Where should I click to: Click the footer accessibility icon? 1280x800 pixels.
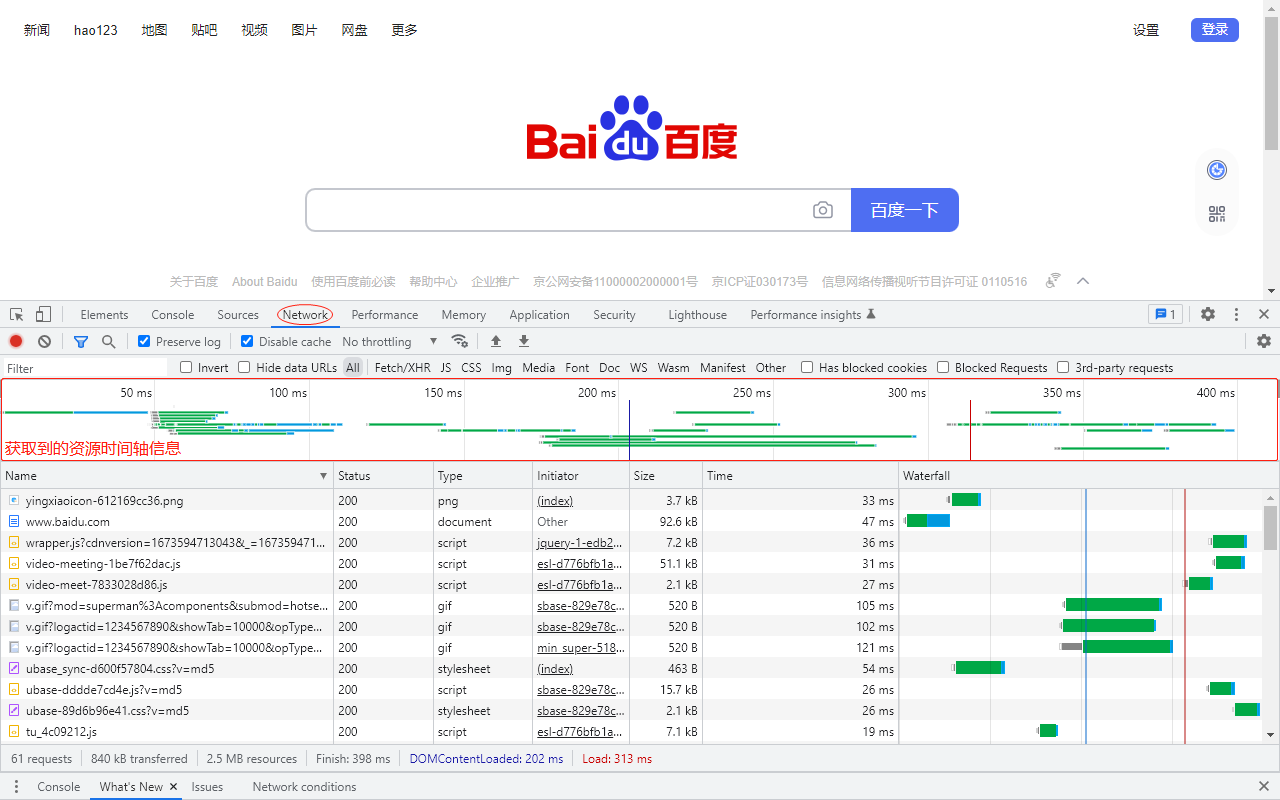(1053, 281)
